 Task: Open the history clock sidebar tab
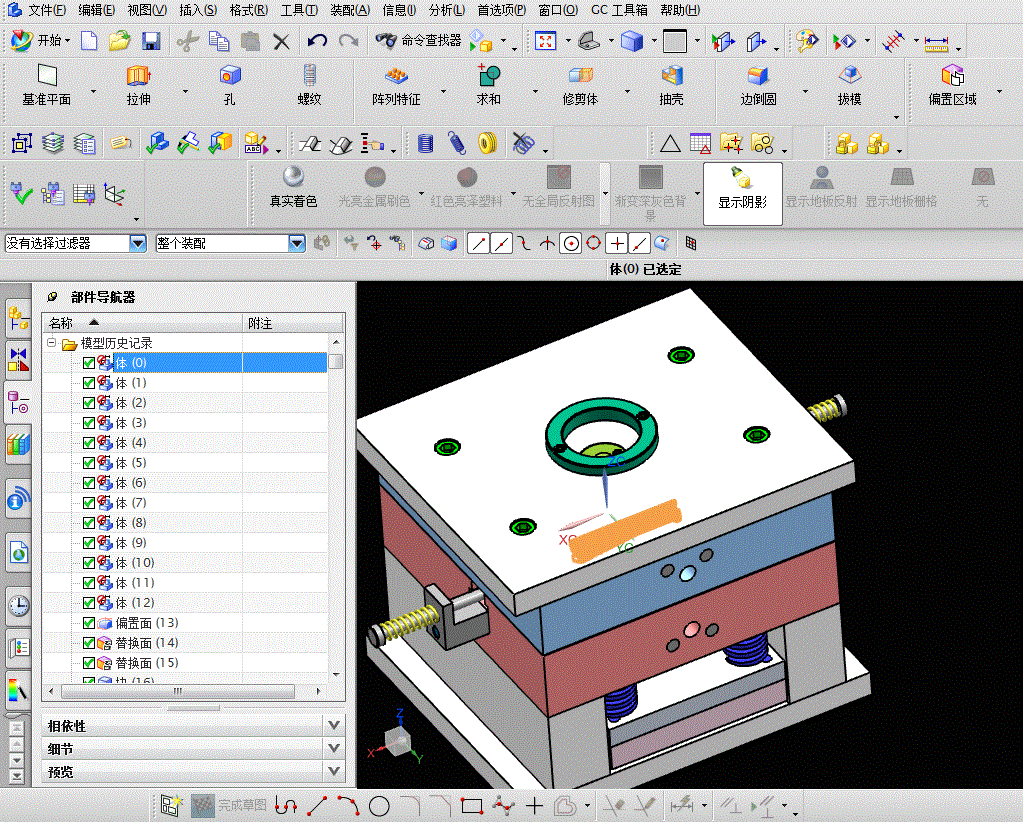pyautogui.click(x=18, y=606)
